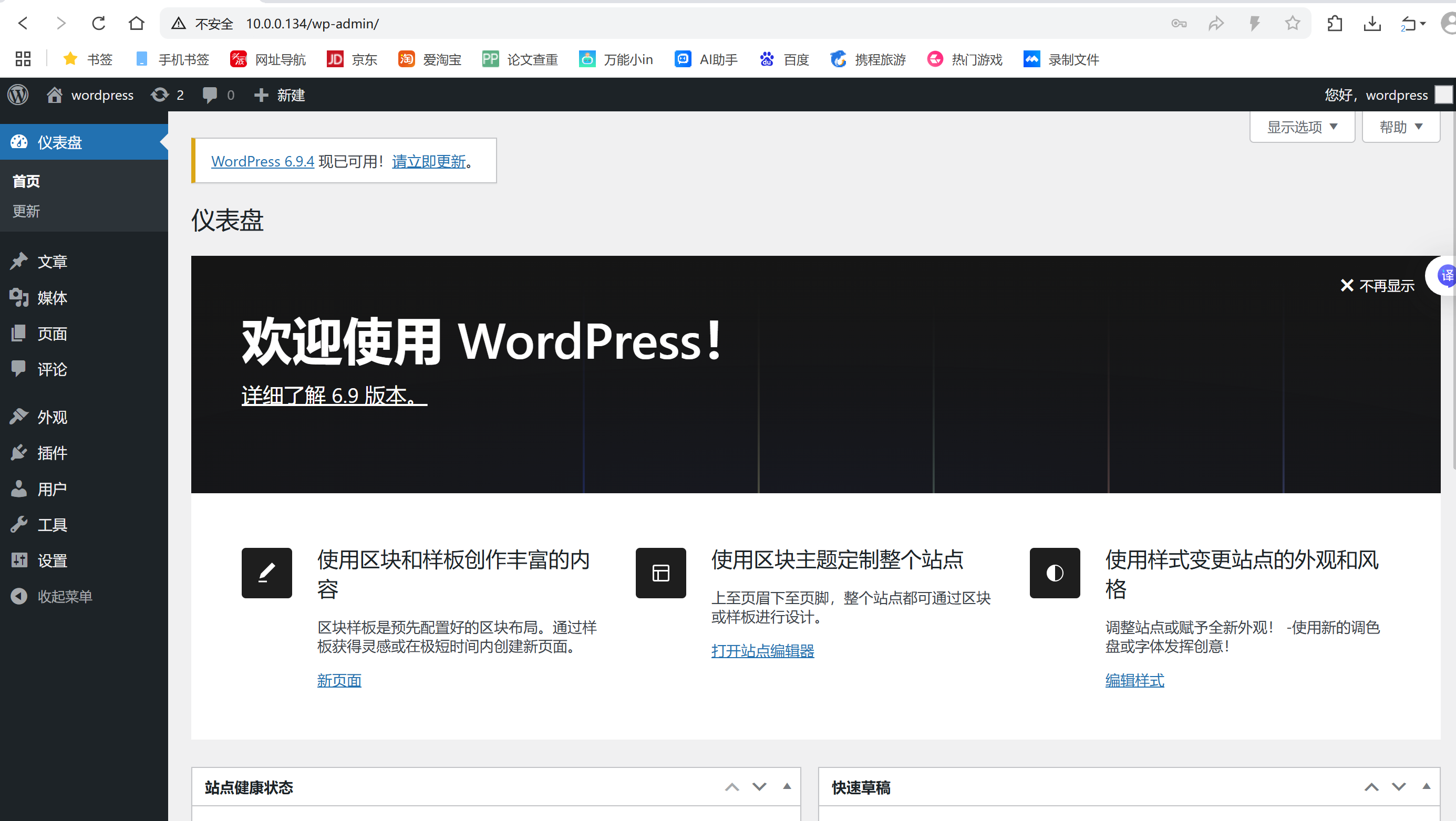
Task: Expand the 显示选项 screen options
Action: pos(1302,127)
